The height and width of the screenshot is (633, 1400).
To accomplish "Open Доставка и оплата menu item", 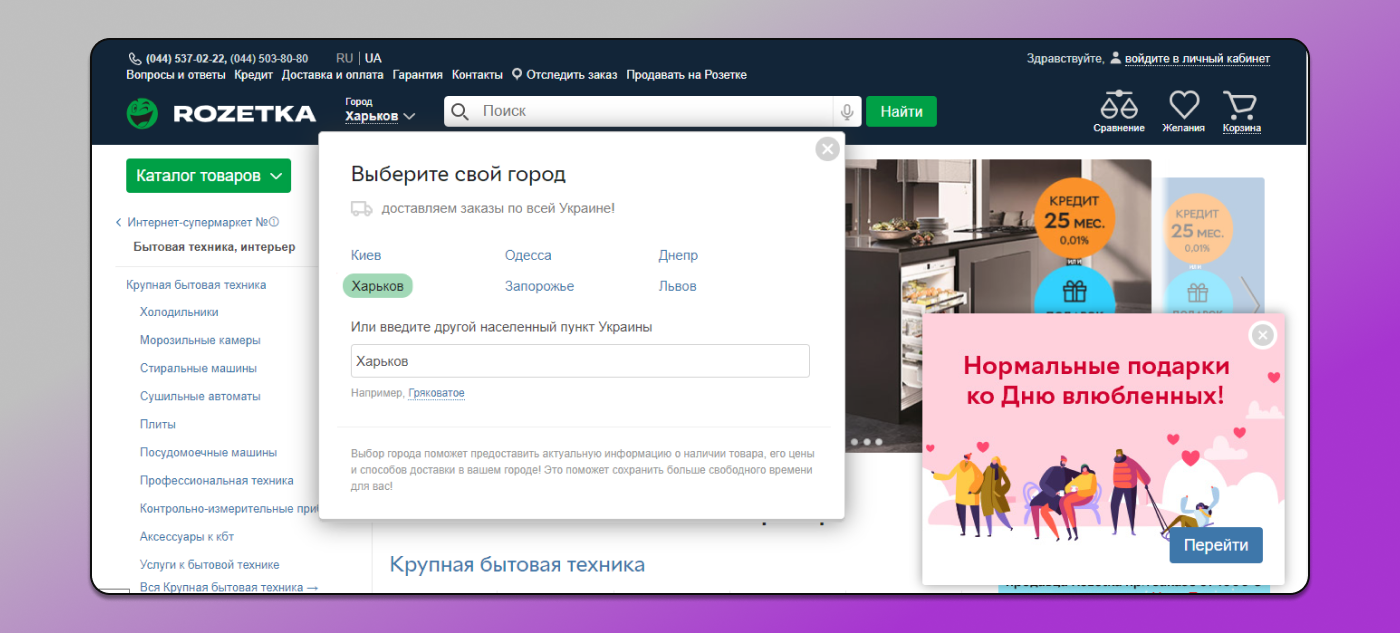I will [x=333, y=75].
